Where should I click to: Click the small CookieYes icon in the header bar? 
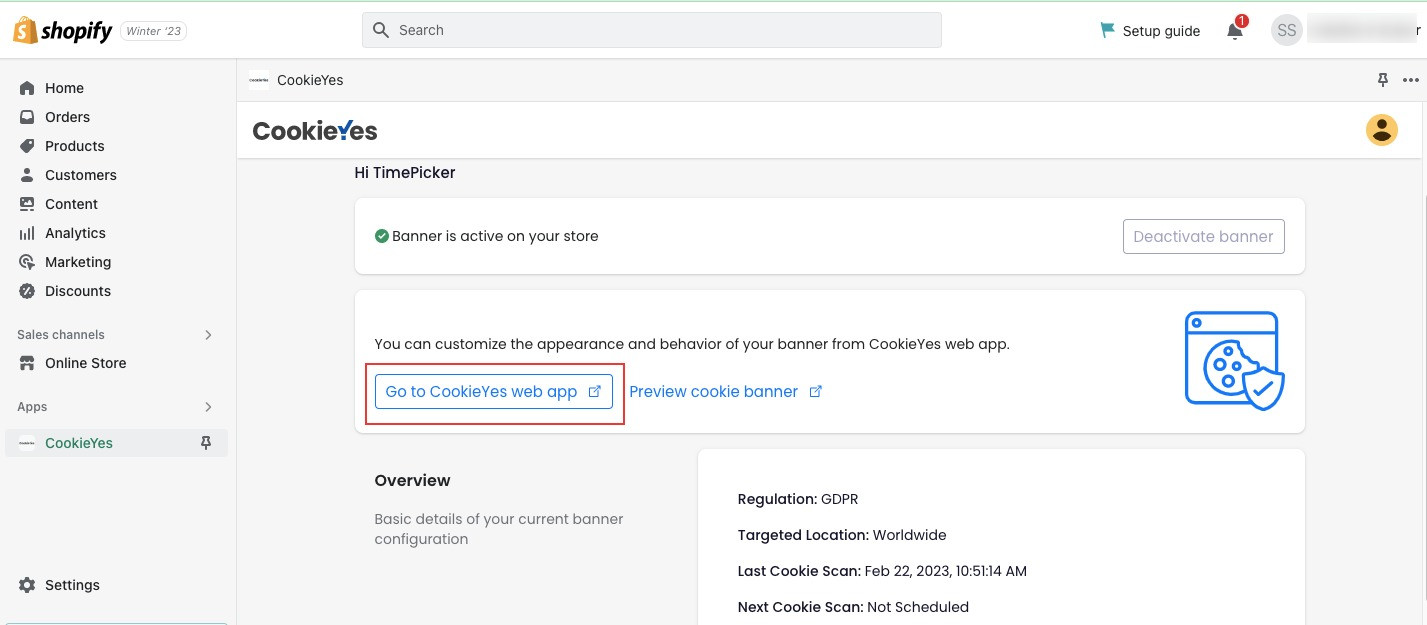click(258, 80)
